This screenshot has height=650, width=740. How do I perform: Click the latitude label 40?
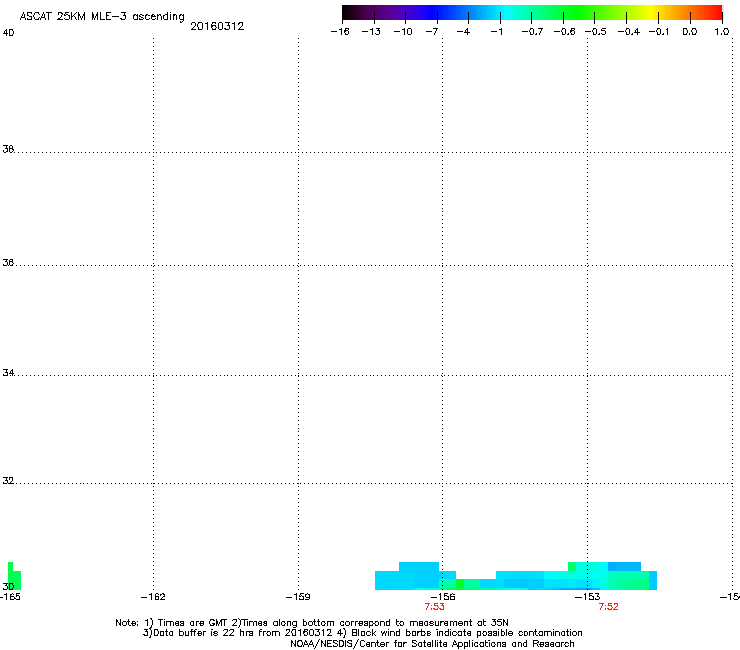point(8,33)
